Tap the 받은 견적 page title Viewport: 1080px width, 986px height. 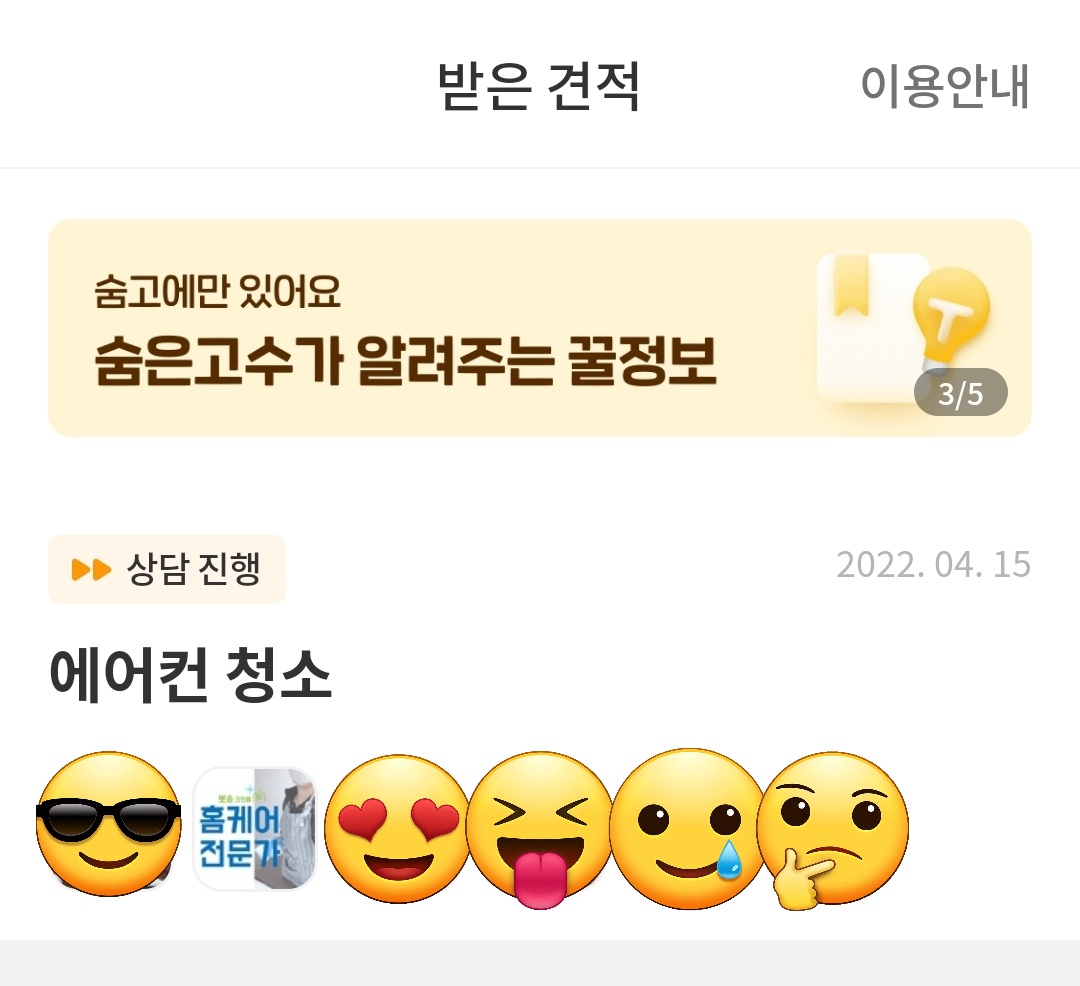(x=539, y=86)
